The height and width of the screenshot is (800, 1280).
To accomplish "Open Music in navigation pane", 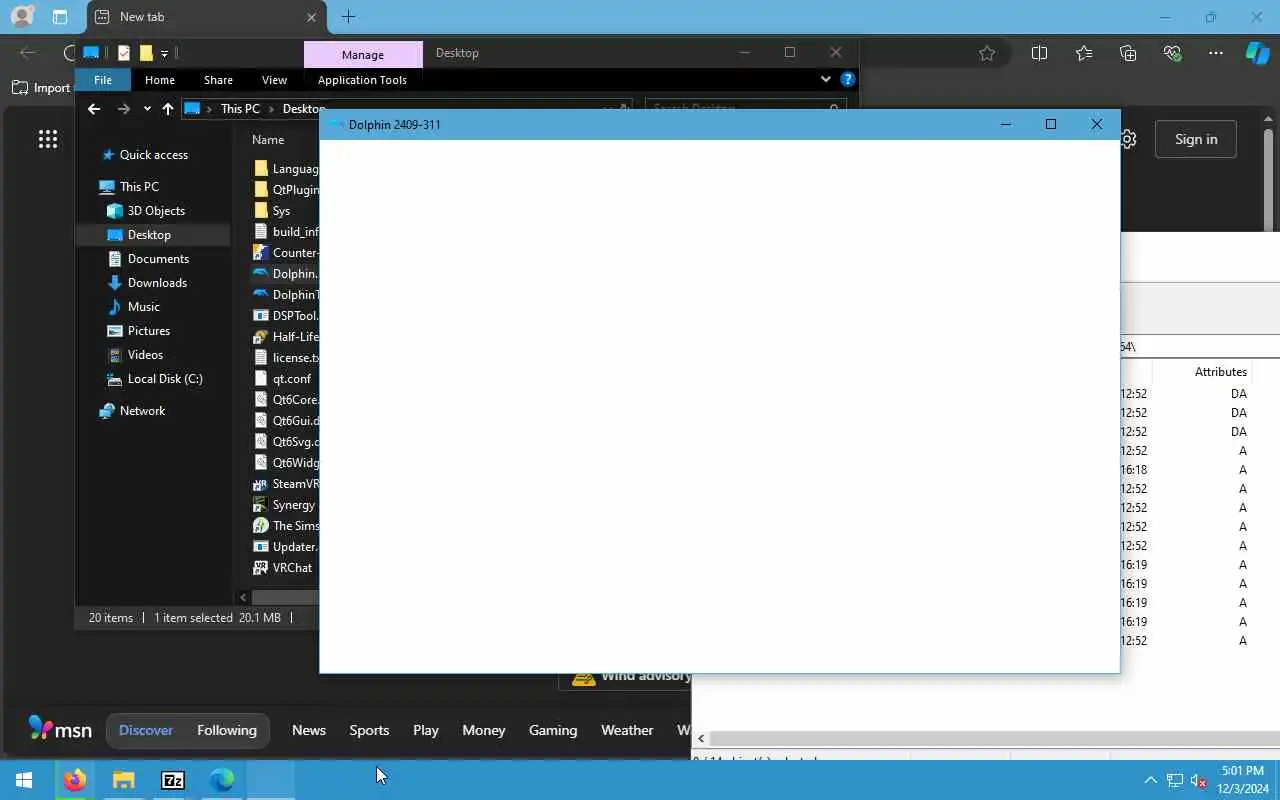I will pos(143,307).
